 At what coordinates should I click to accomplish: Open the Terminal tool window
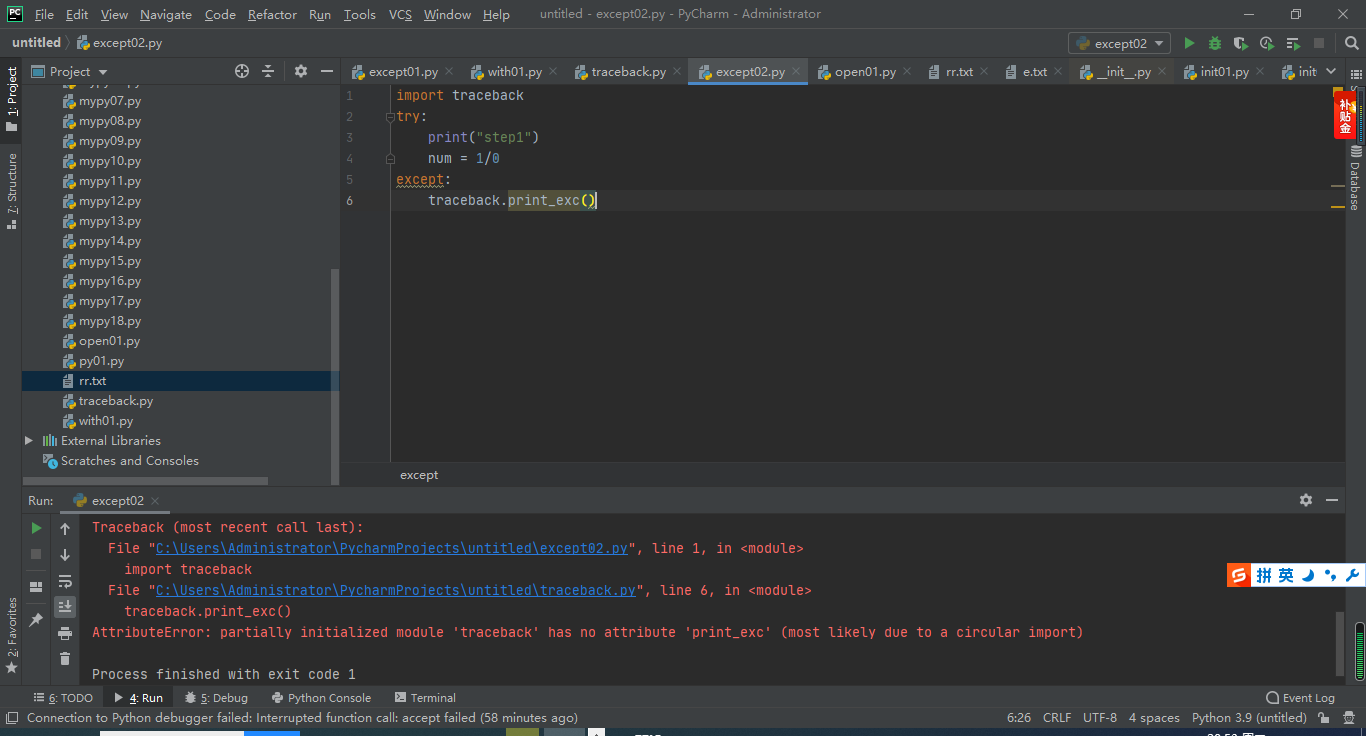pyautogui.click(x=425, y=698)
